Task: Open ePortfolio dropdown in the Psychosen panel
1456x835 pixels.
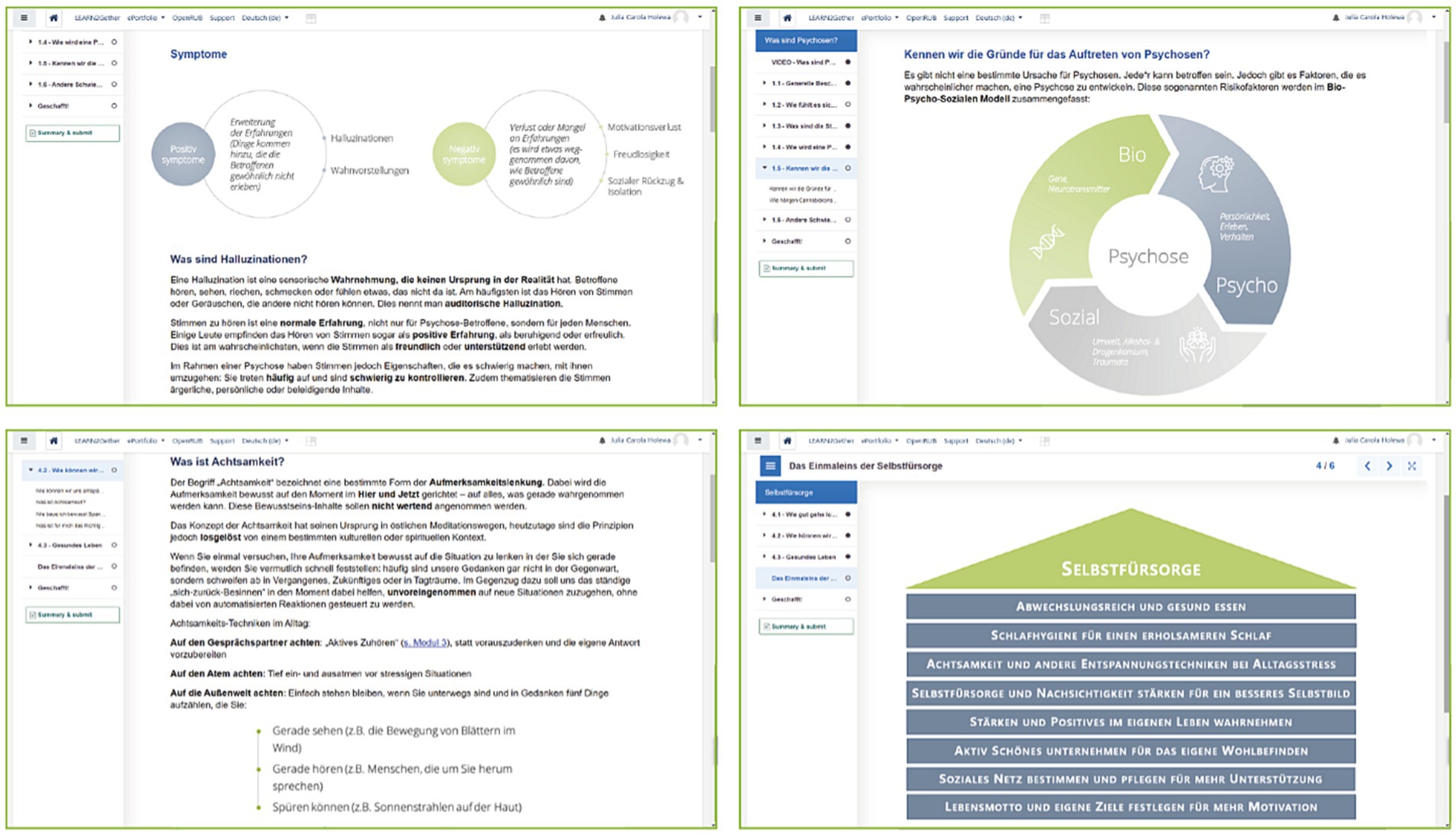Action: (880, 18)
